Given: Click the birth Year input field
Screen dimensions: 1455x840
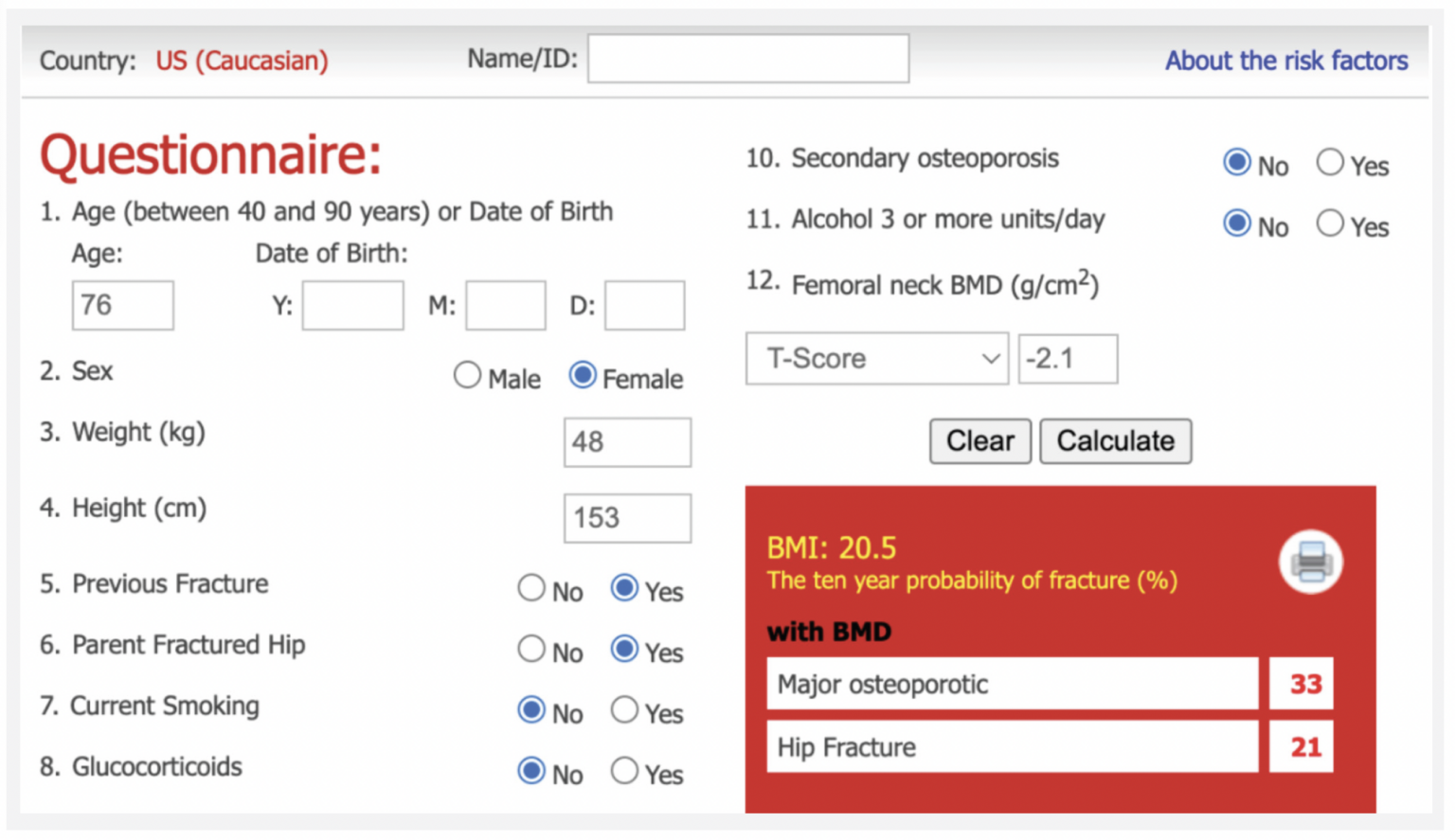Looking at the screenshot, I should [x=352, y=305].
